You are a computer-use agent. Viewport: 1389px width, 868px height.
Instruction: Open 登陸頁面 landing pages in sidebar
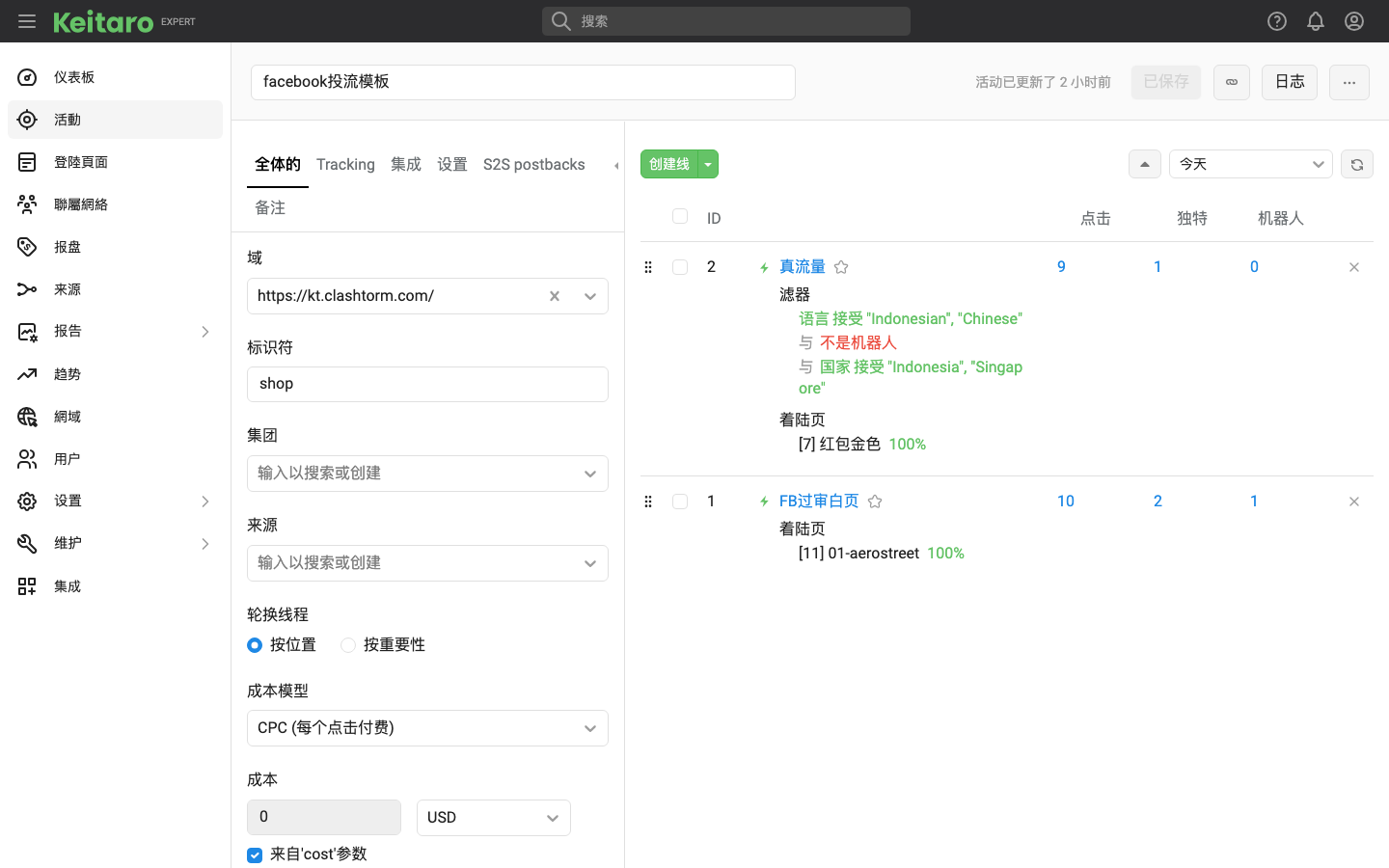(115, 162)
